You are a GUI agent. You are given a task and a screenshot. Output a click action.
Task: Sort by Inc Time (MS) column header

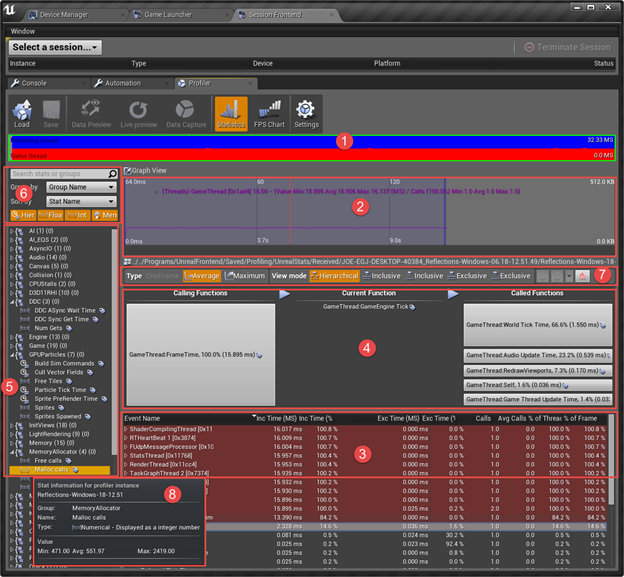click(276, 419)
